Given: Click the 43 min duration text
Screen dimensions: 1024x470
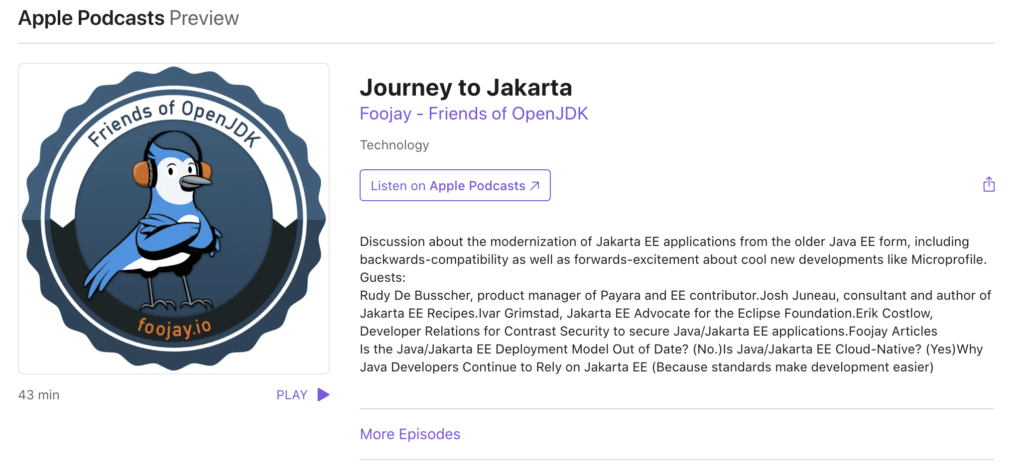Looking at the screenshot, I should pyautogui.click(x=39, y=395).
